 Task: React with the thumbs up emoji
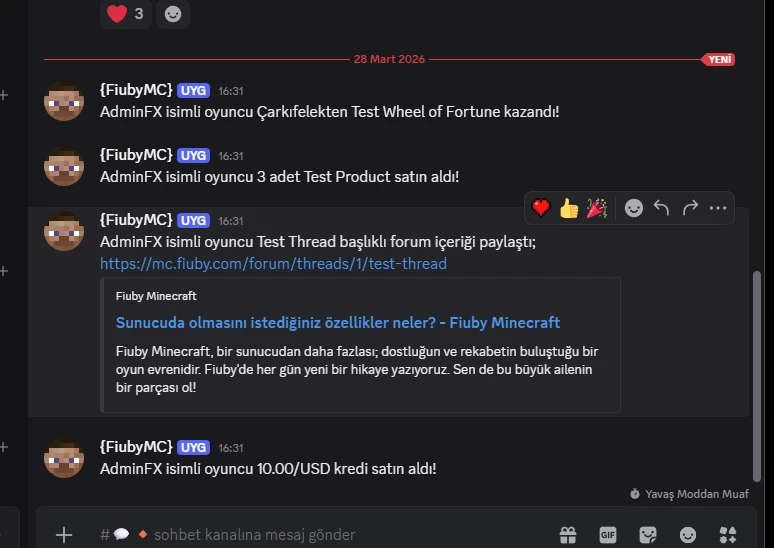(569, 208)
